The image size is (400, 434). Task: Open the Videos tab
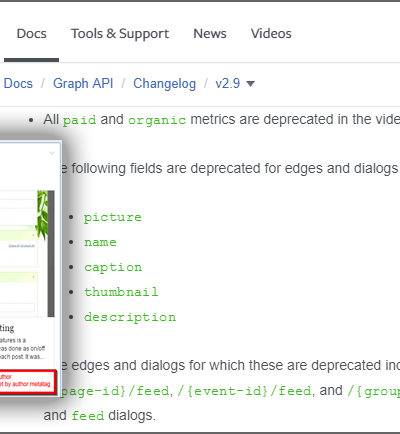tap(271, 34)
